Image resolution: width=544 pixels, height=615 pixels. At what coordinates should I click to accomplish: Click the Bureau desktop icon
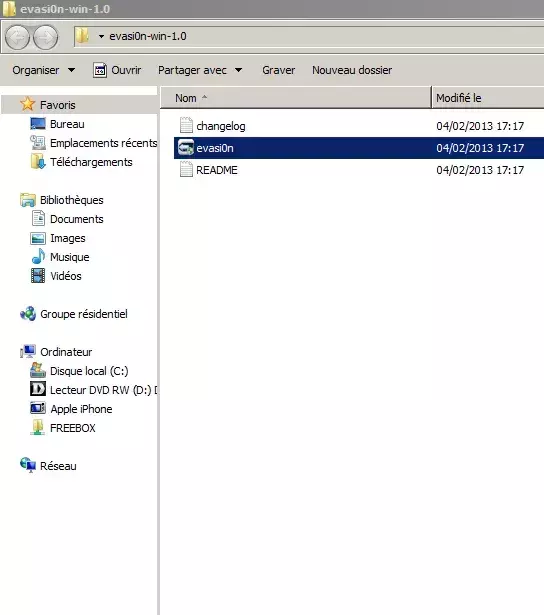coord(38,124)
